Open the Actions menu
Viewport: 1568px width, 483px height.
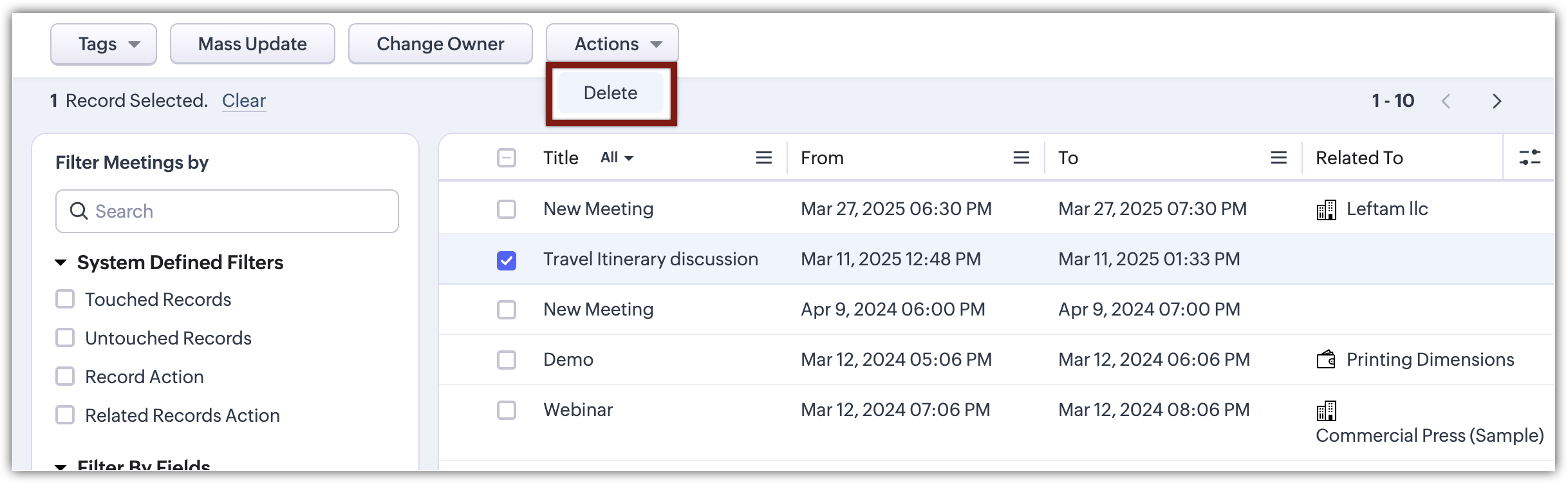(611, 44)
